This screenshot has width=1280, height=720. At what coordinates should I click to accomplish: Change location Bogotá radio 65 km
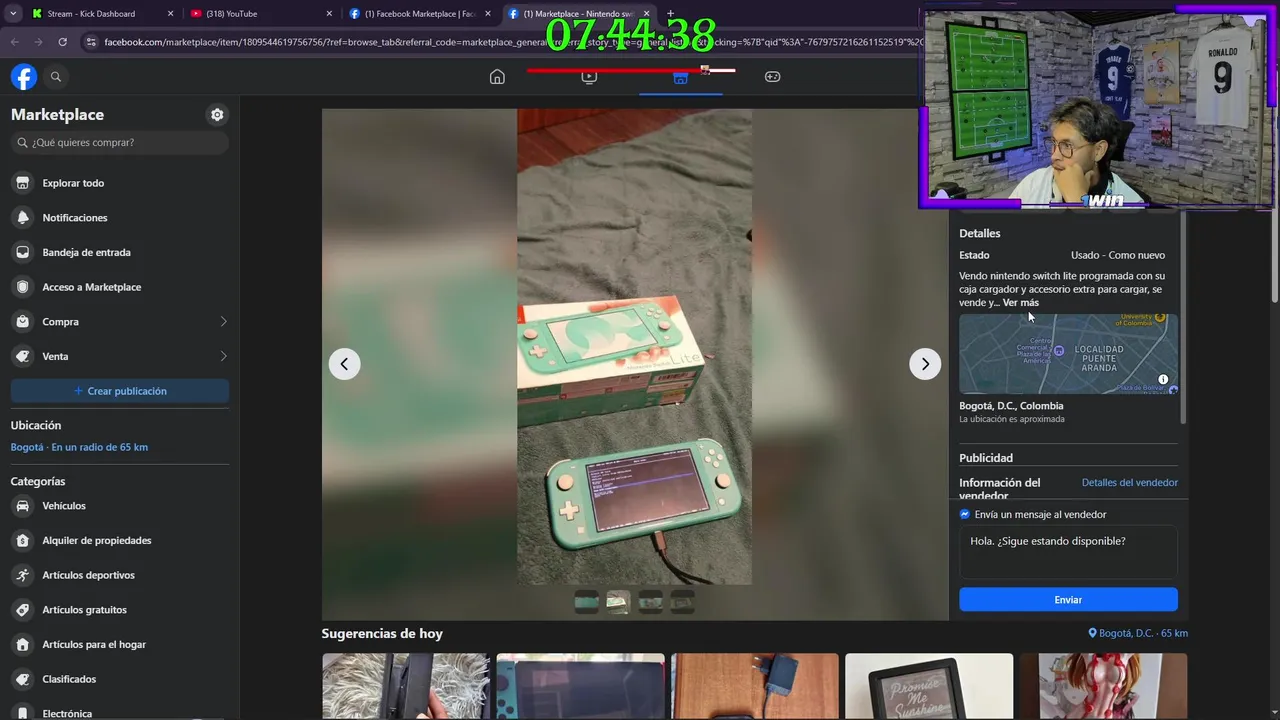79,447
